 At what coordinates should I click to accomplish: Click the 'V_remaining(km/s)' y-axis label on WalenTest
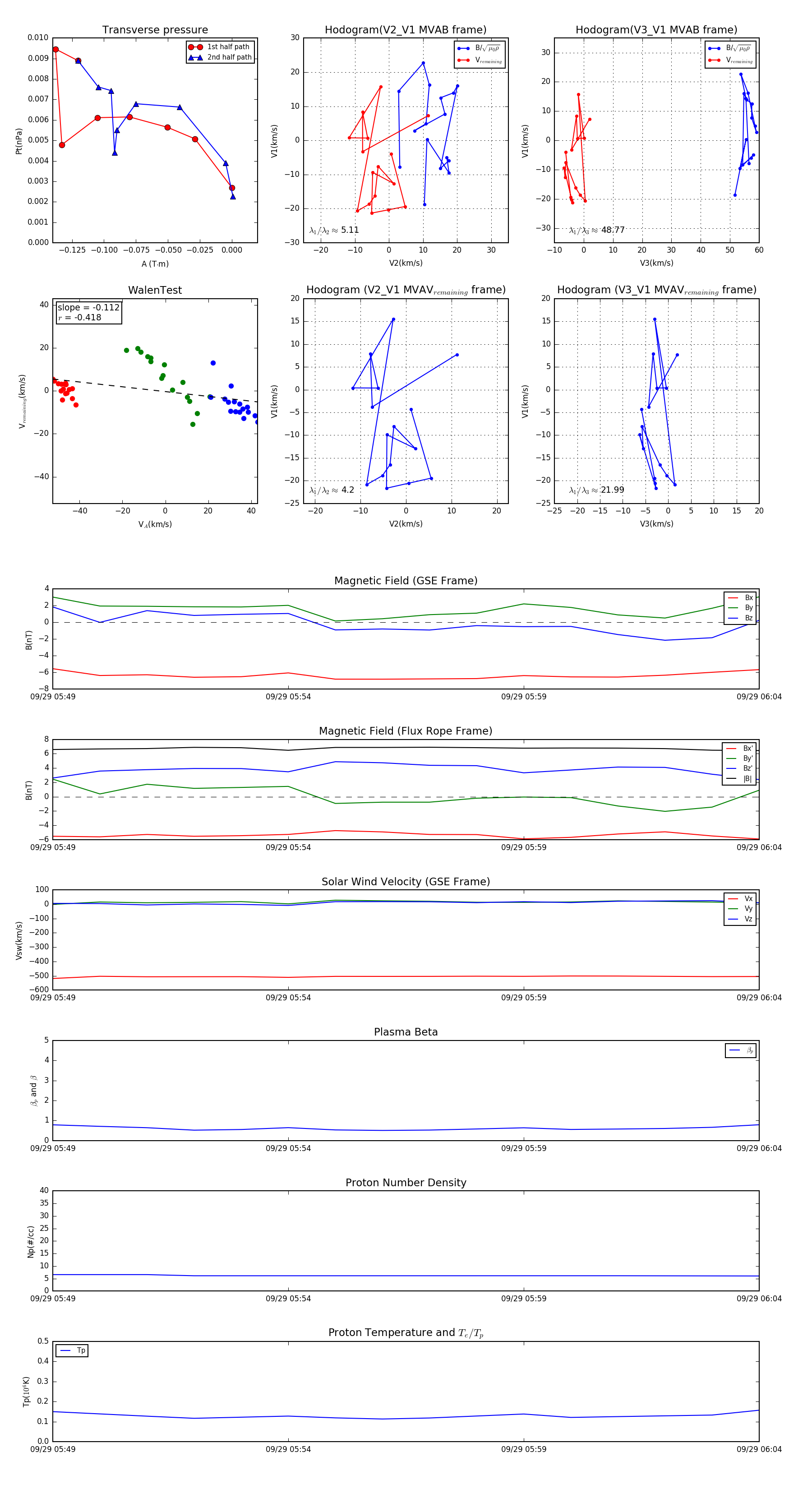(22, 401)
